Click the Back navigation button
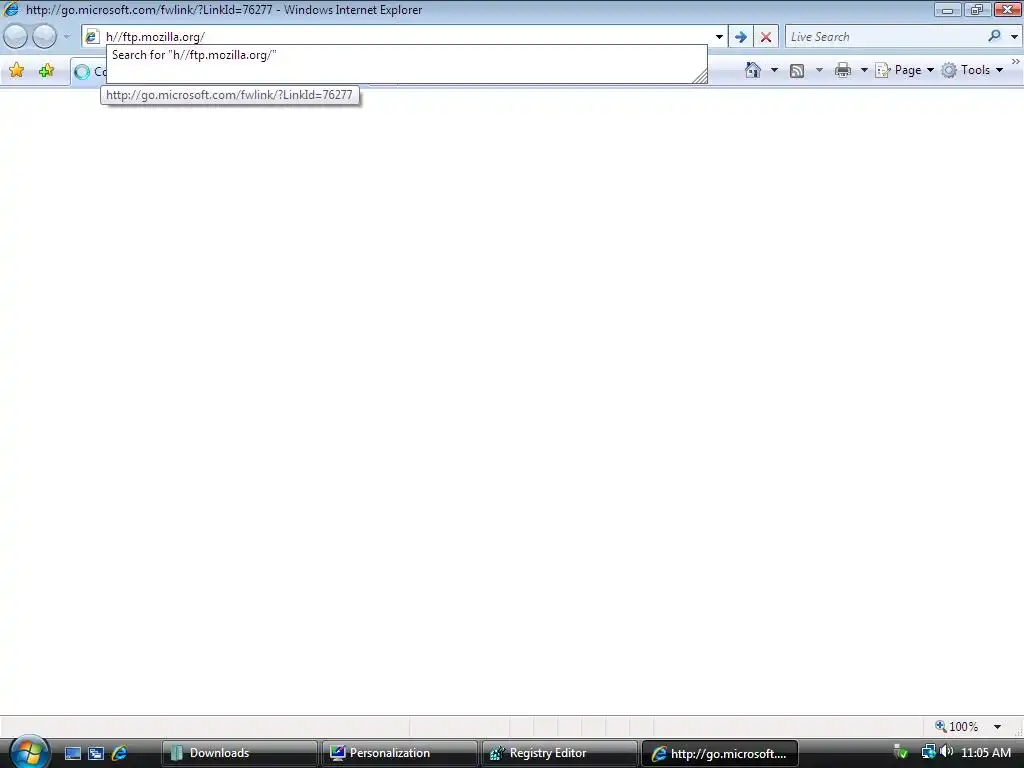The width and height of the screenshot is (1024, 768). 15,37
